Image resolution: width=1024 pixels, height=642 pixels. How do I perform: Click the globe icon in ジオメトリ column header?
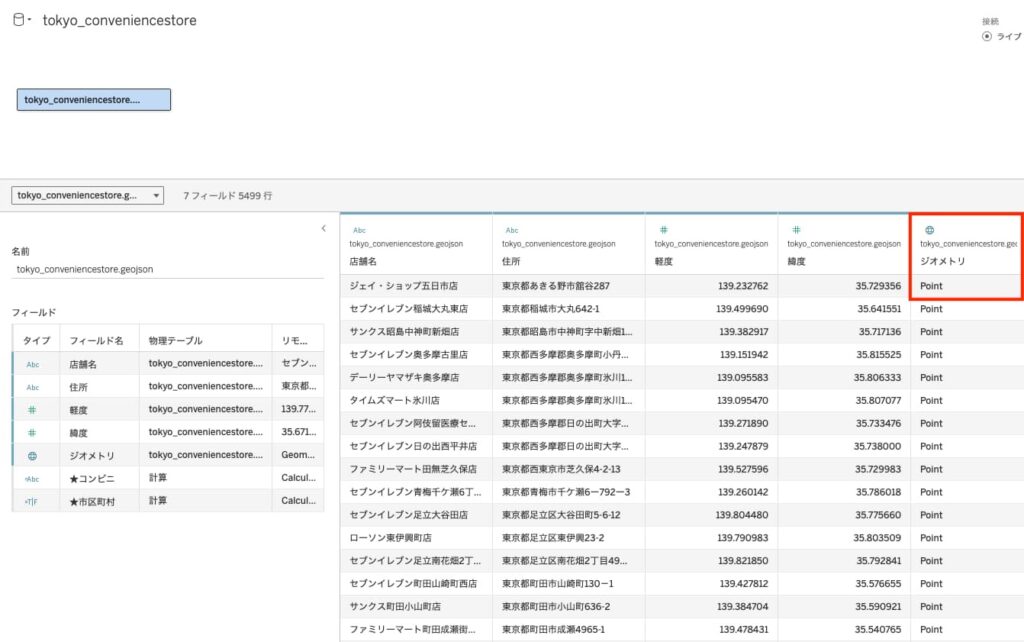[x=929, y=230]
